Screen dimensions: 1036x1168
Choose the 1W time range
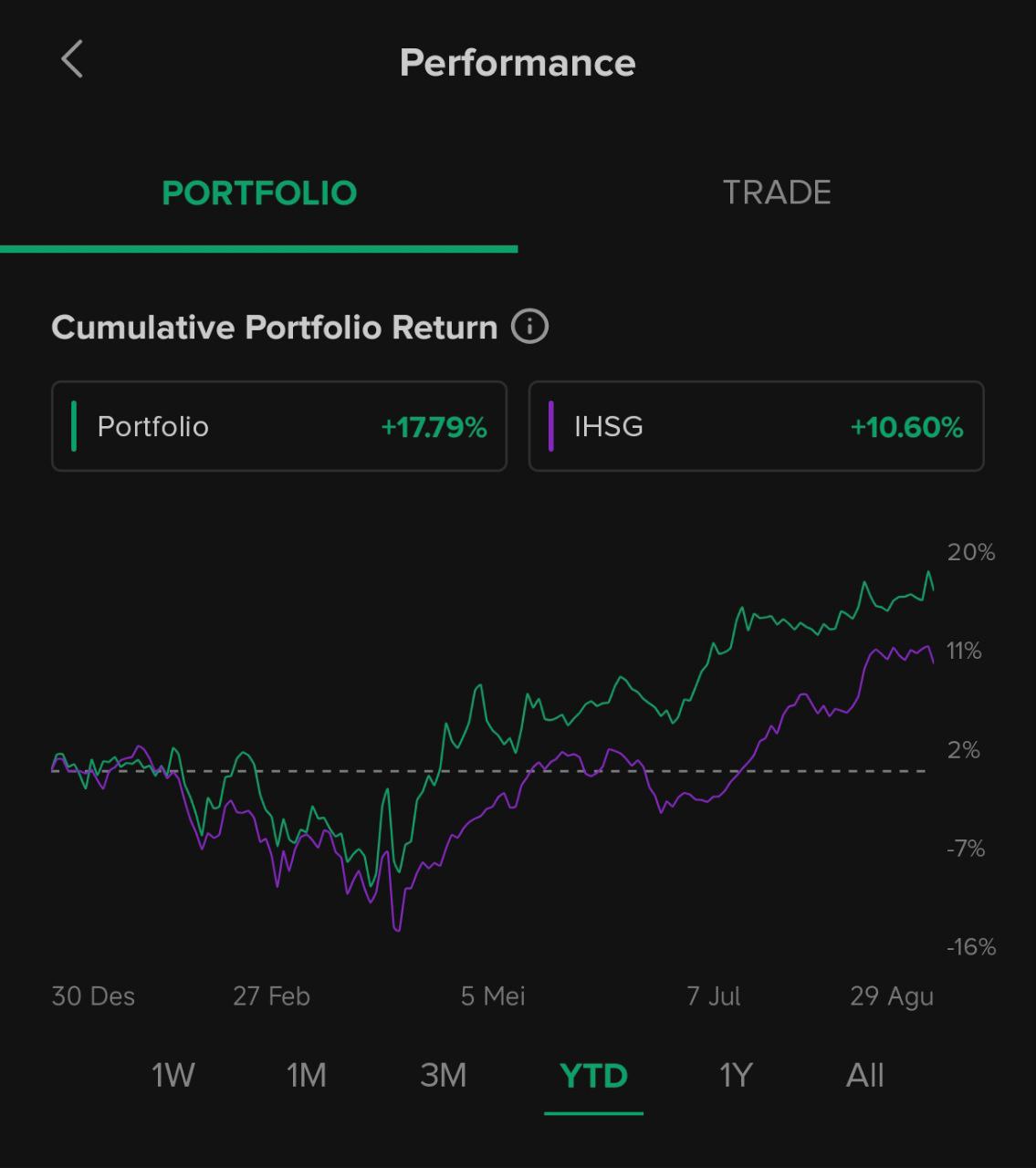[x=173, y=1075]
